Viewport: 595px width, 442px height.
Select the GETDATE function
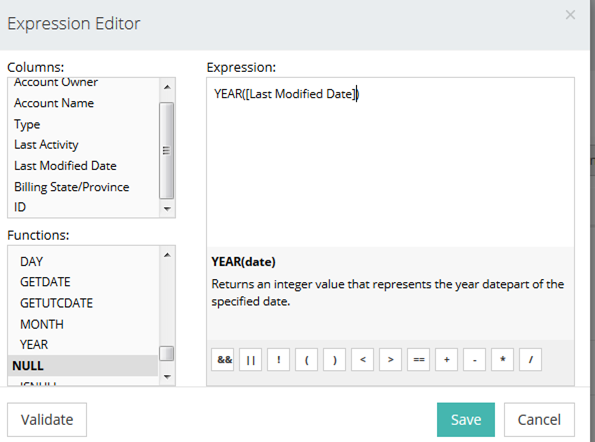click(x=45, y=282)
